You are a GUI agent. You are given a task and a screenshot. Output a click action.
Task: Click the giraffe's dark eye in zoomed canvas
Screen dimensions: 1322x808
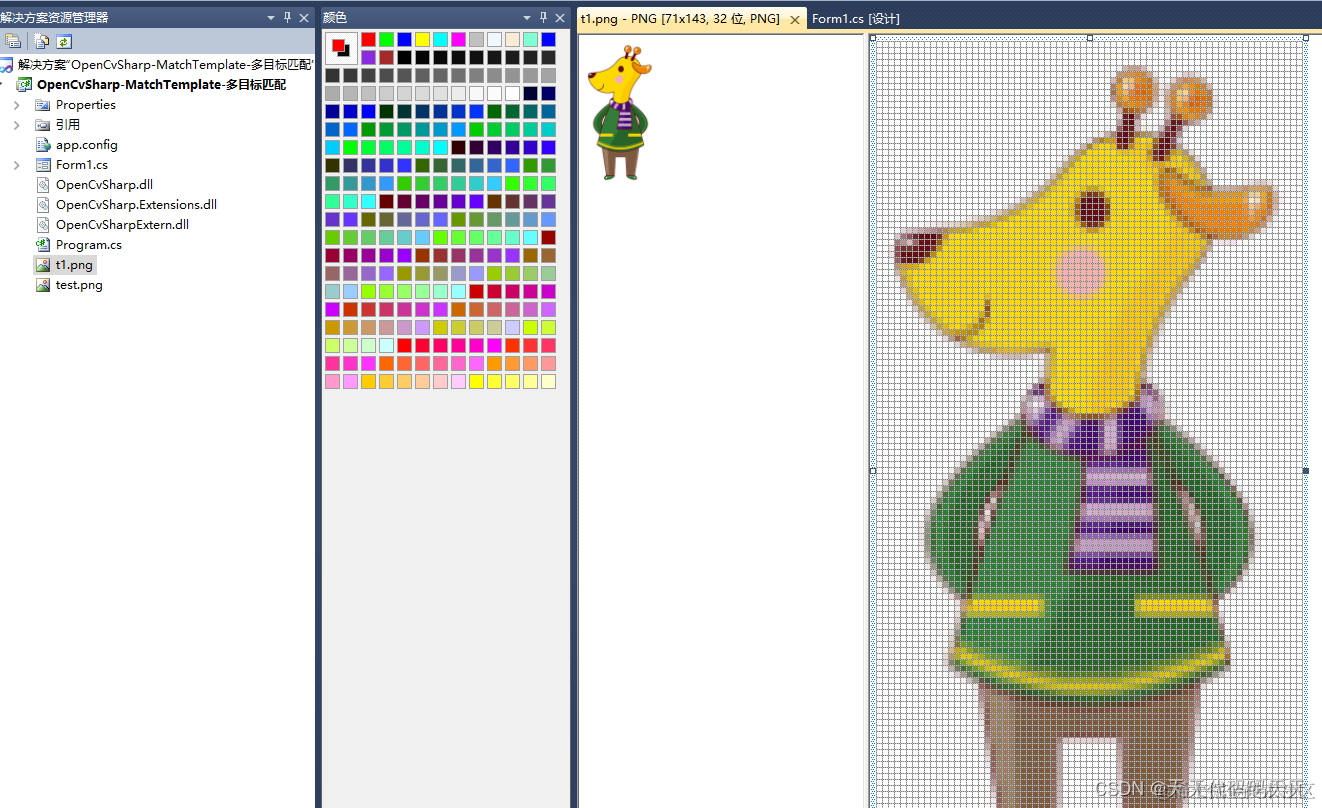(1094, 209)
